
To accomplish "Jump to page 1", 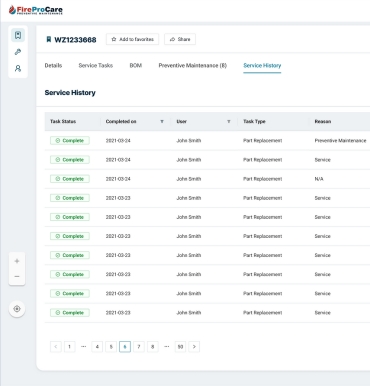I will 69,347.
